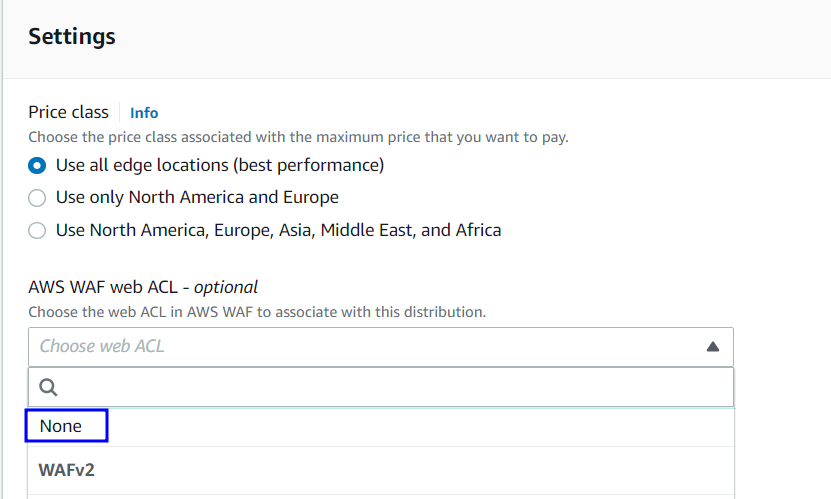Click the 'Use all edge locations (best performance)' label
831x499 pixels.
(x=220, y=165)
